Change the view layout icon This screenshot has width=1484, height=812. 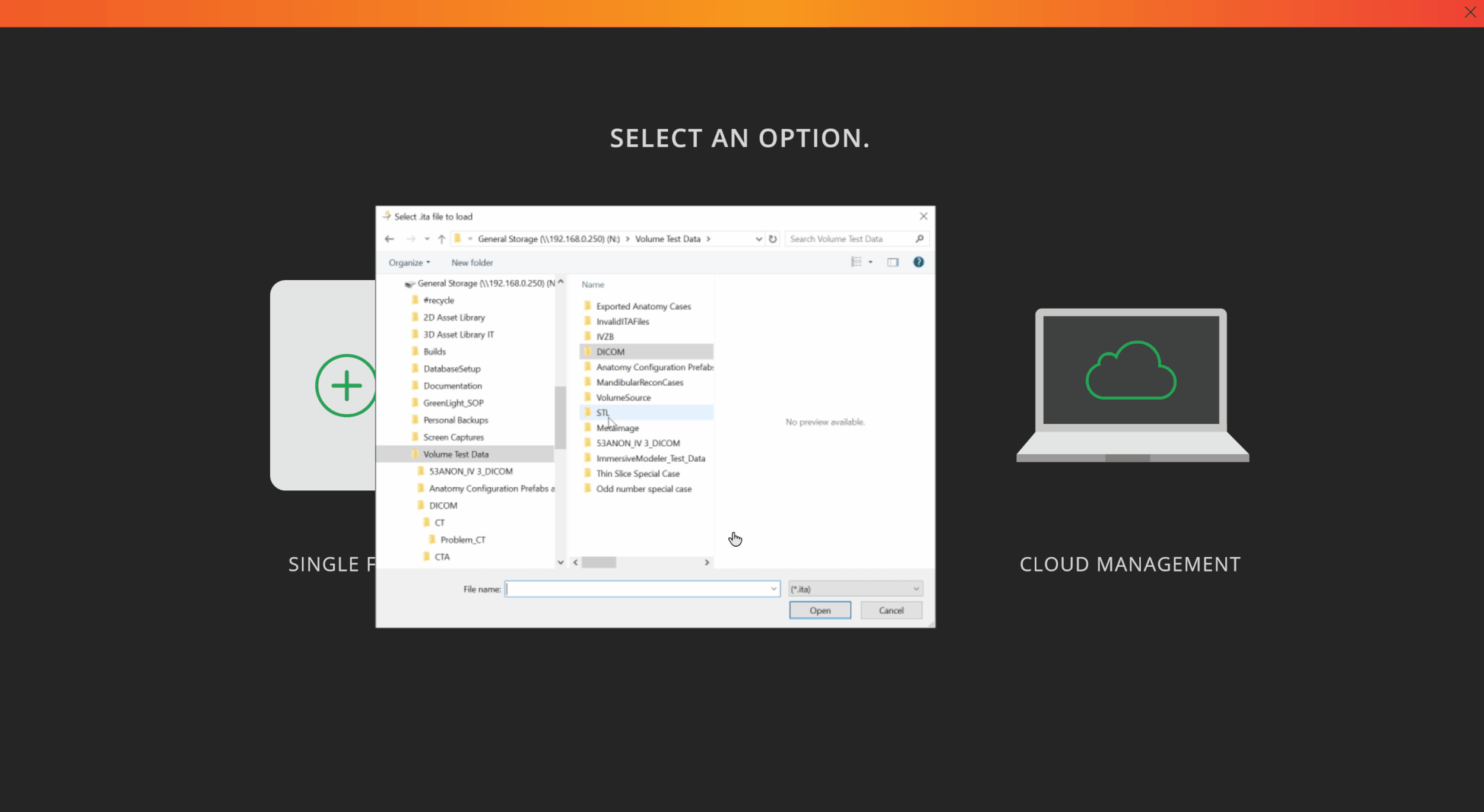click(x=856, y=262)
